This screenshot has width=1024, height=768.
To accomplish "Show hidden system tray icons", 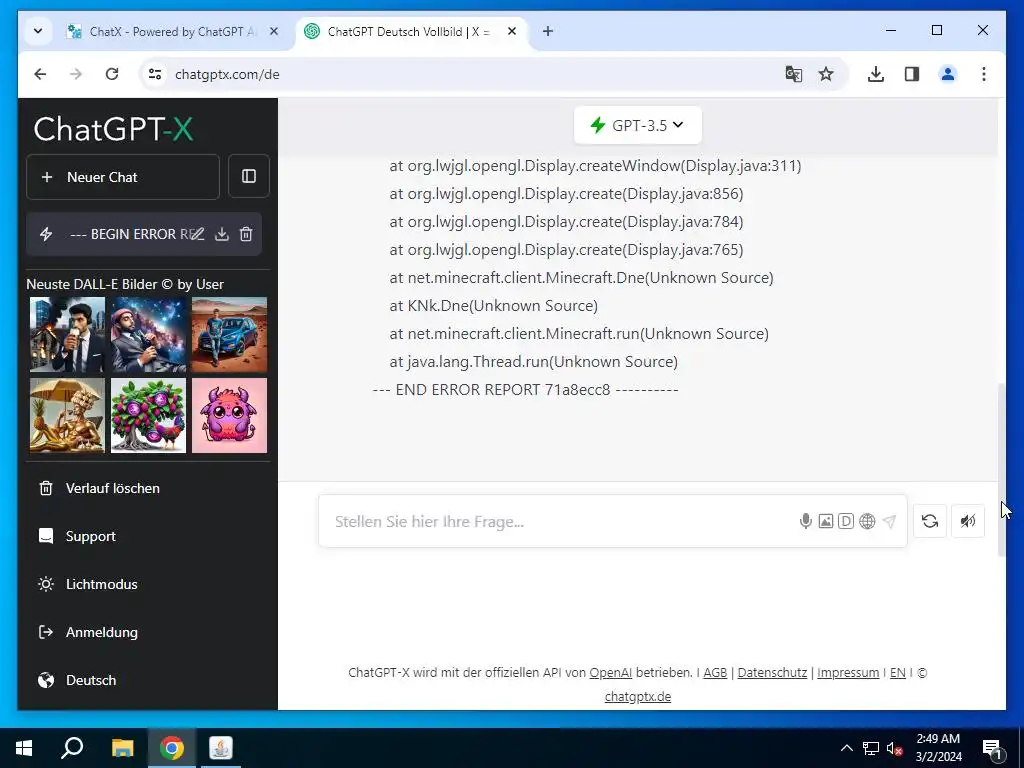I will point(846,748).
